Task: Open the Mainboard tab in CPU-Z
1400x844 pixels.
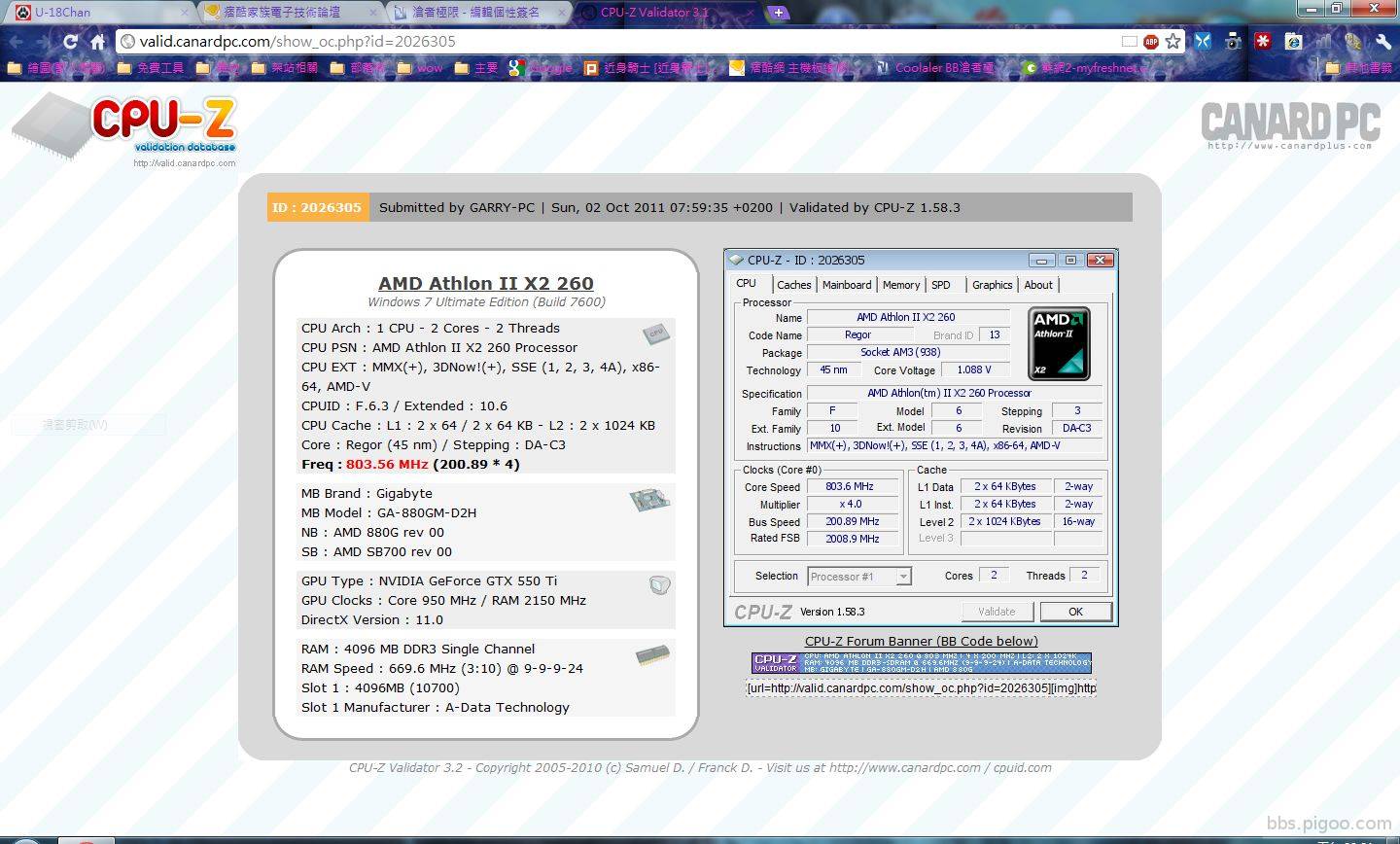Action: coord(847,285)
